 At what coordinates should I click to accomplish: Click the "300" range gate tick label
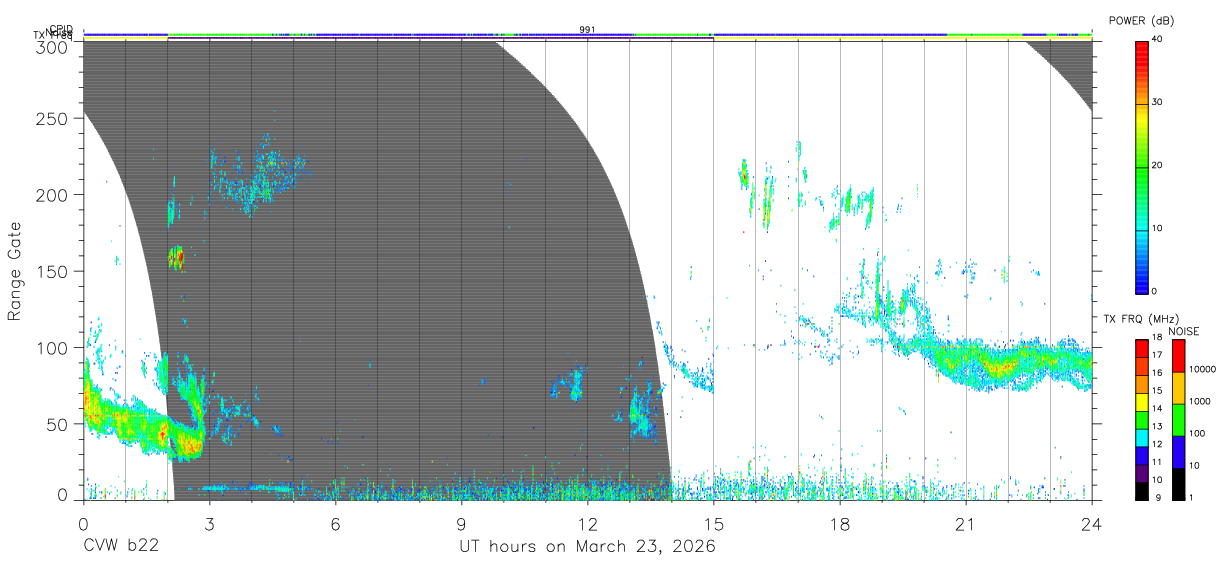point(52,46)
